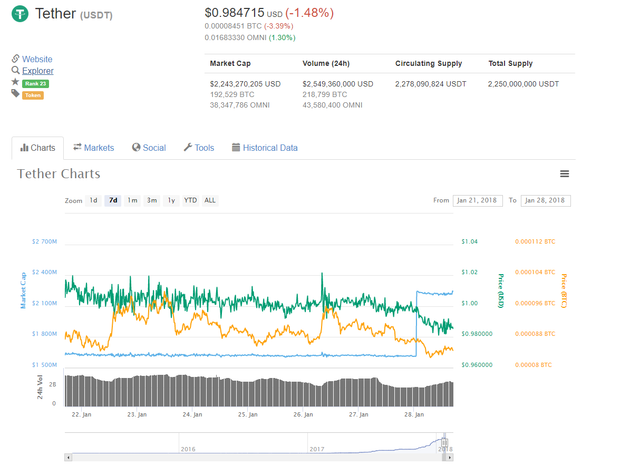This screenshot has width=640, height=465.
Task: Switch to the Markets tab
Action: 93,148
